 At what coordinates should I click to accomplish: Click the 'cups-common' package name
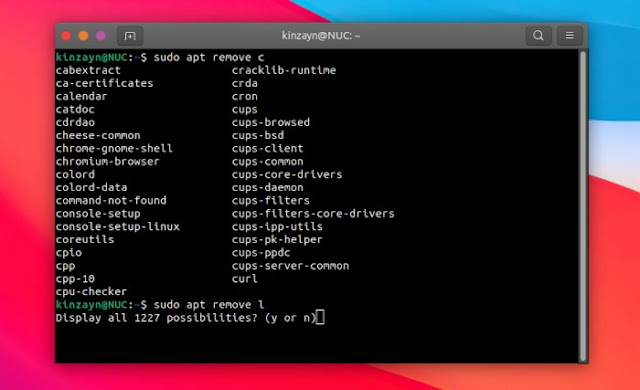pyautogui.click(x=268, y=162)
